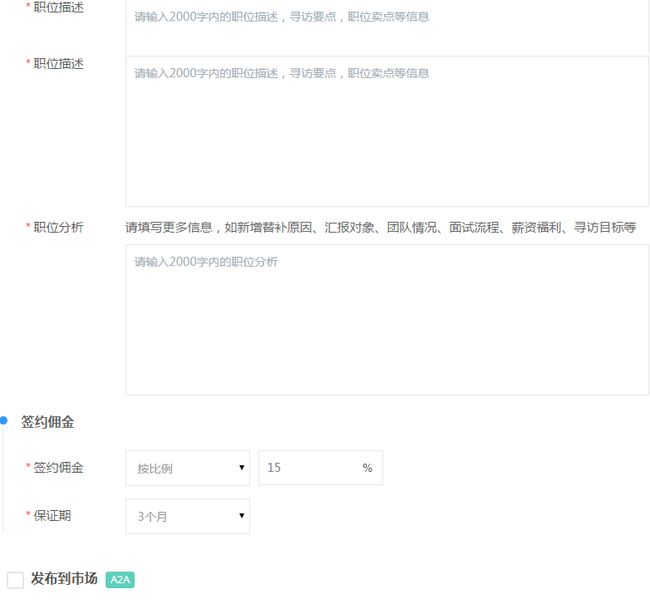
Task: Click the hint text starting 请填写更多信息
Action: click(x=381, y=227)
